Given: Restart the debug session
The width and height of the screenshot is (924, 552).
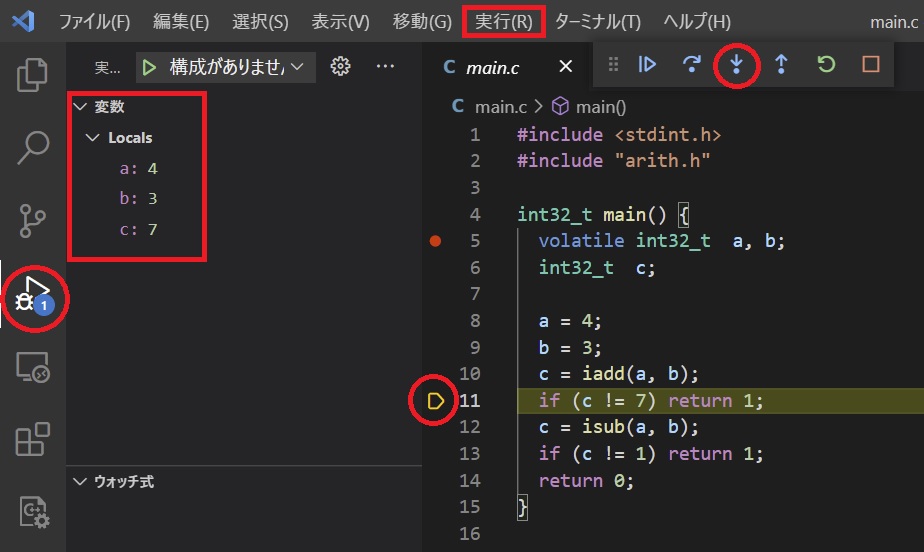Looking at the screenshot, I should click(x=826, y=64).
